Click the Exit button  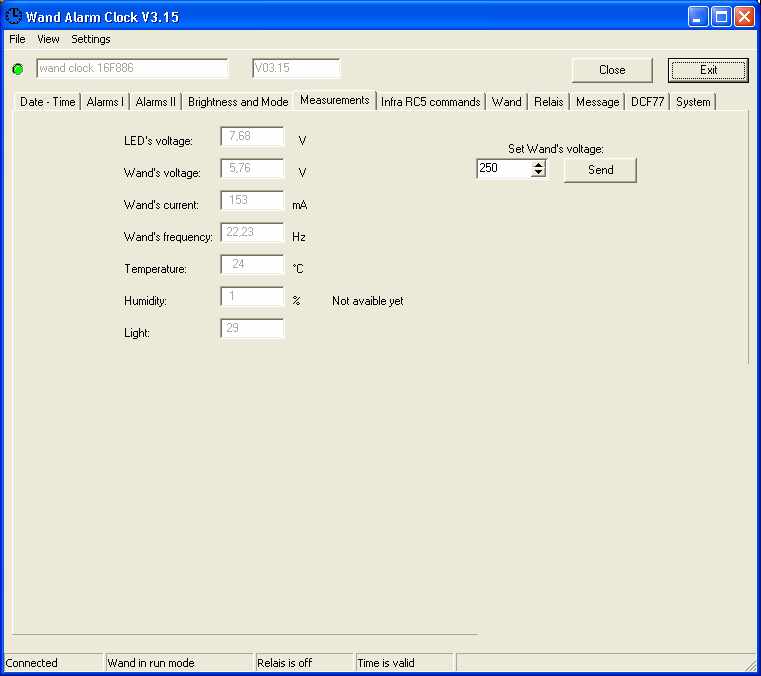708,70
